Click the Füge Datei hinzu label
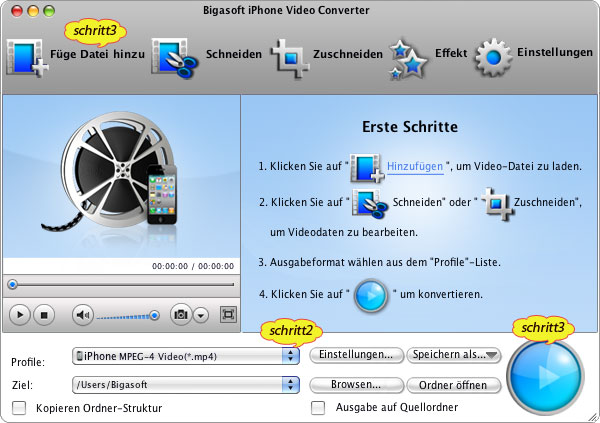The width and height of the screenshot is (600, 423). click(x=98, y=54)
